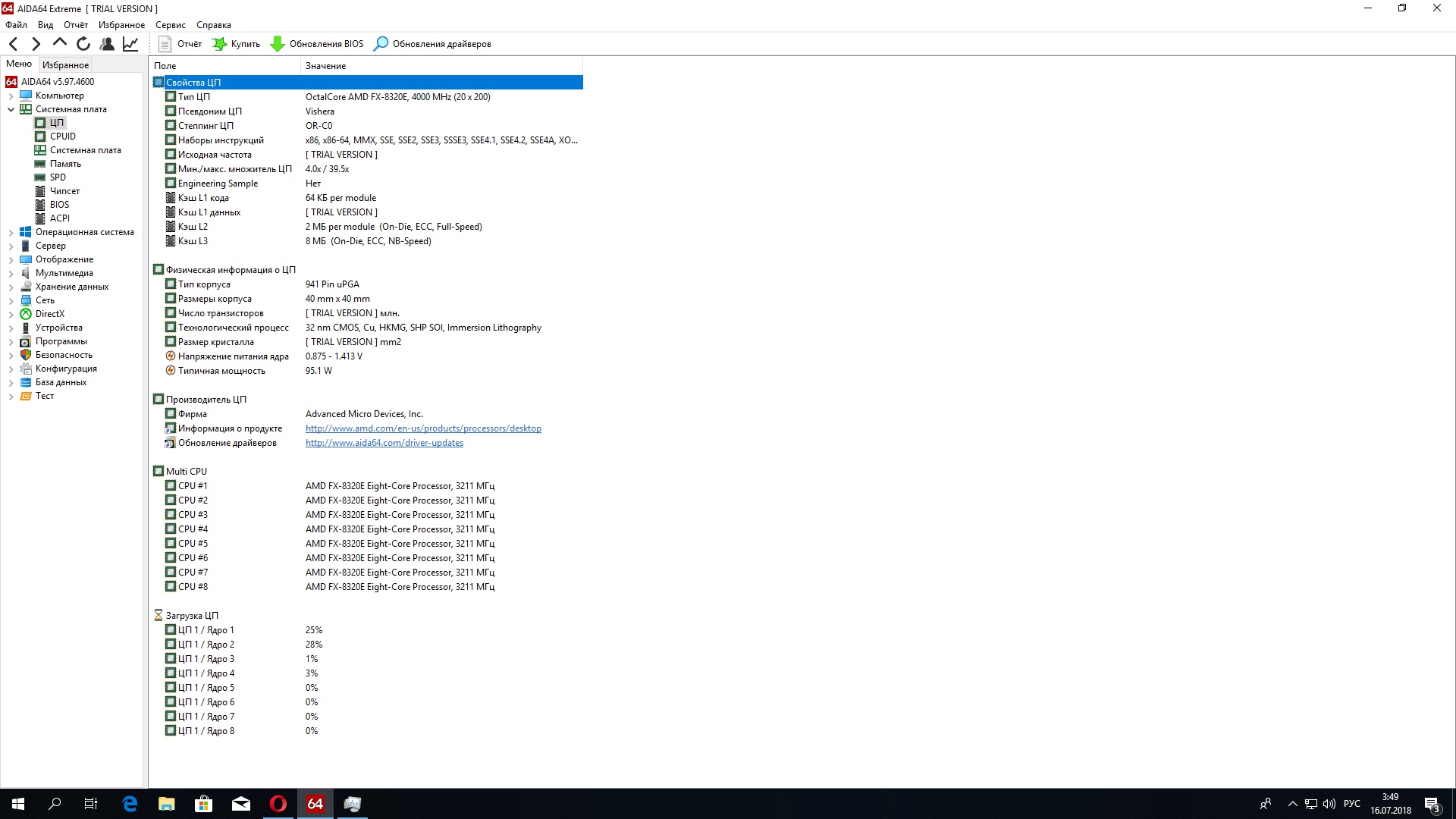Open the Файл menu
The width and height of the screenshot is (1456, 819).
16,25
